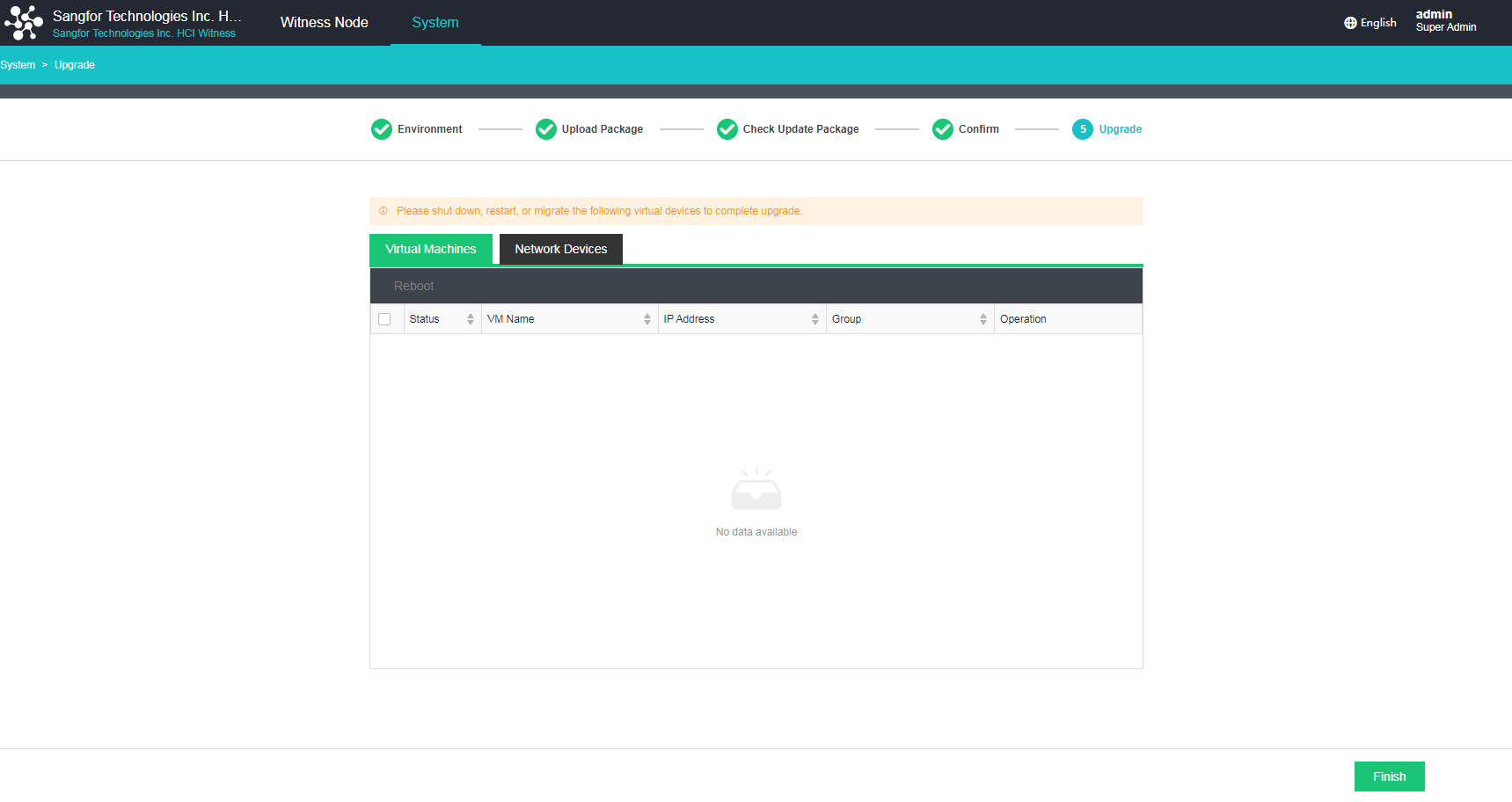Click the info icon in the warning banner
The height and width of the screenshot is (802, 1512).
(x=383, y=211)
